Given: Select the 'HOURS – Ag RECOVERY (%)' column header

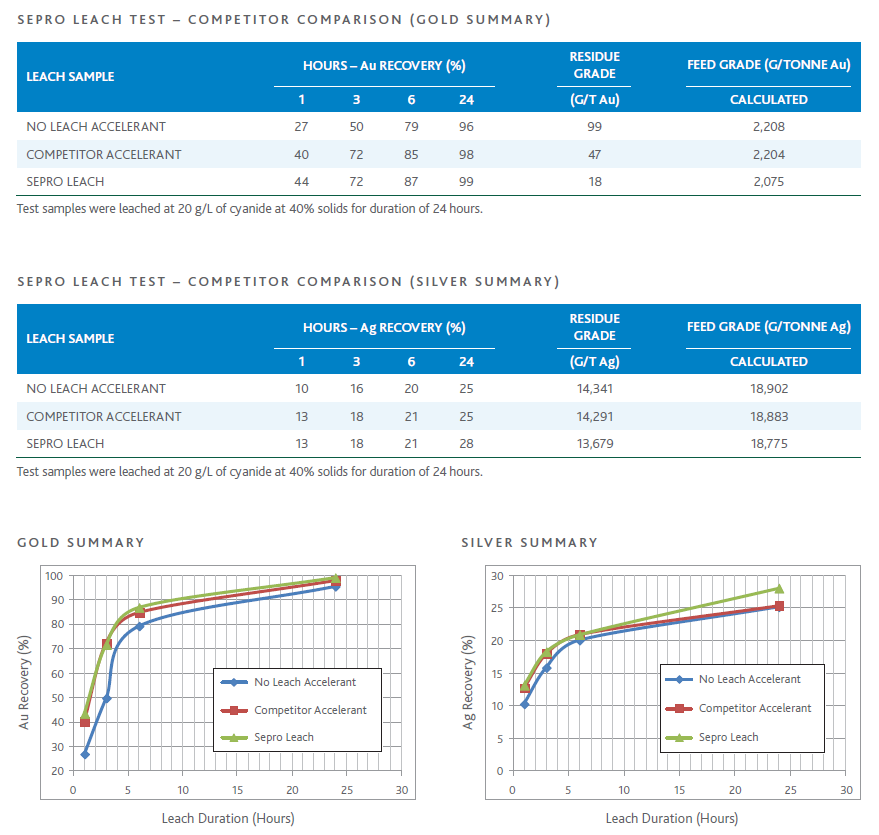Looking at the screenshot, I should click(x=384, y=328).
